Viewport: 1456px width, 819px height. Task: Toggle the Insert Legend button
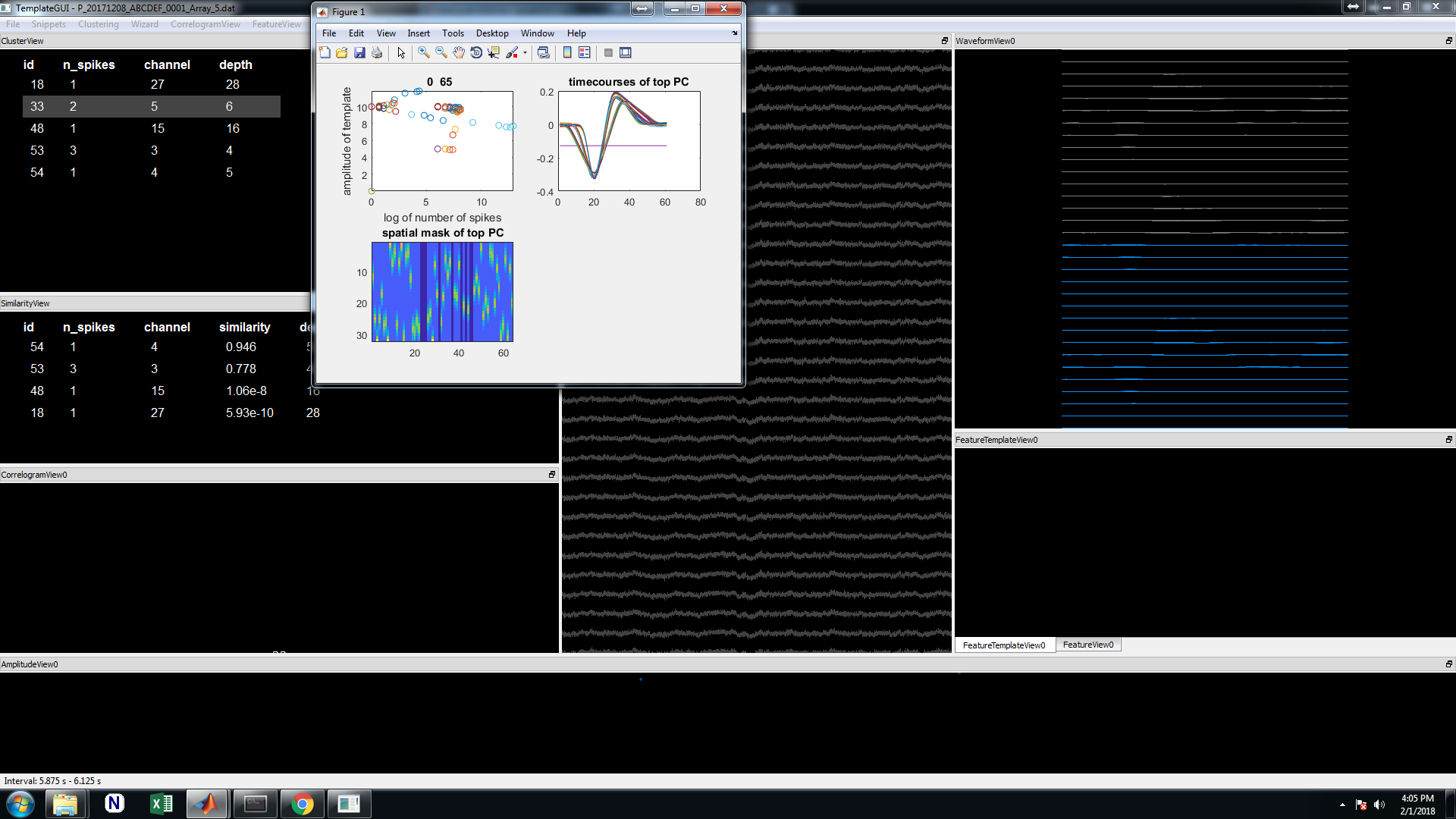585,52
